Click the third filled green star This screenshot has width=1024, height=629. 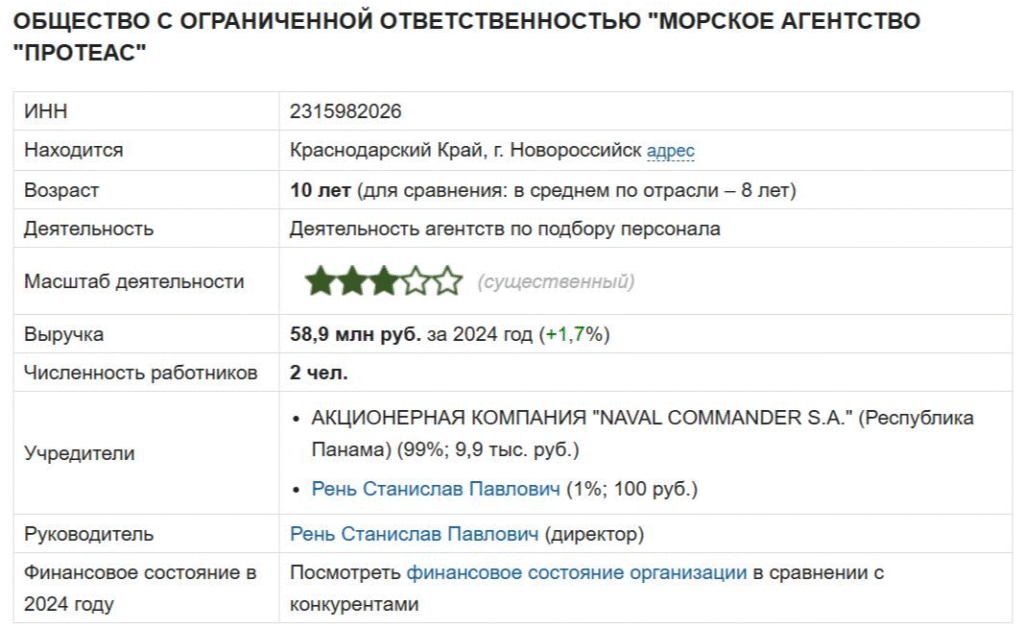point(384,281)
